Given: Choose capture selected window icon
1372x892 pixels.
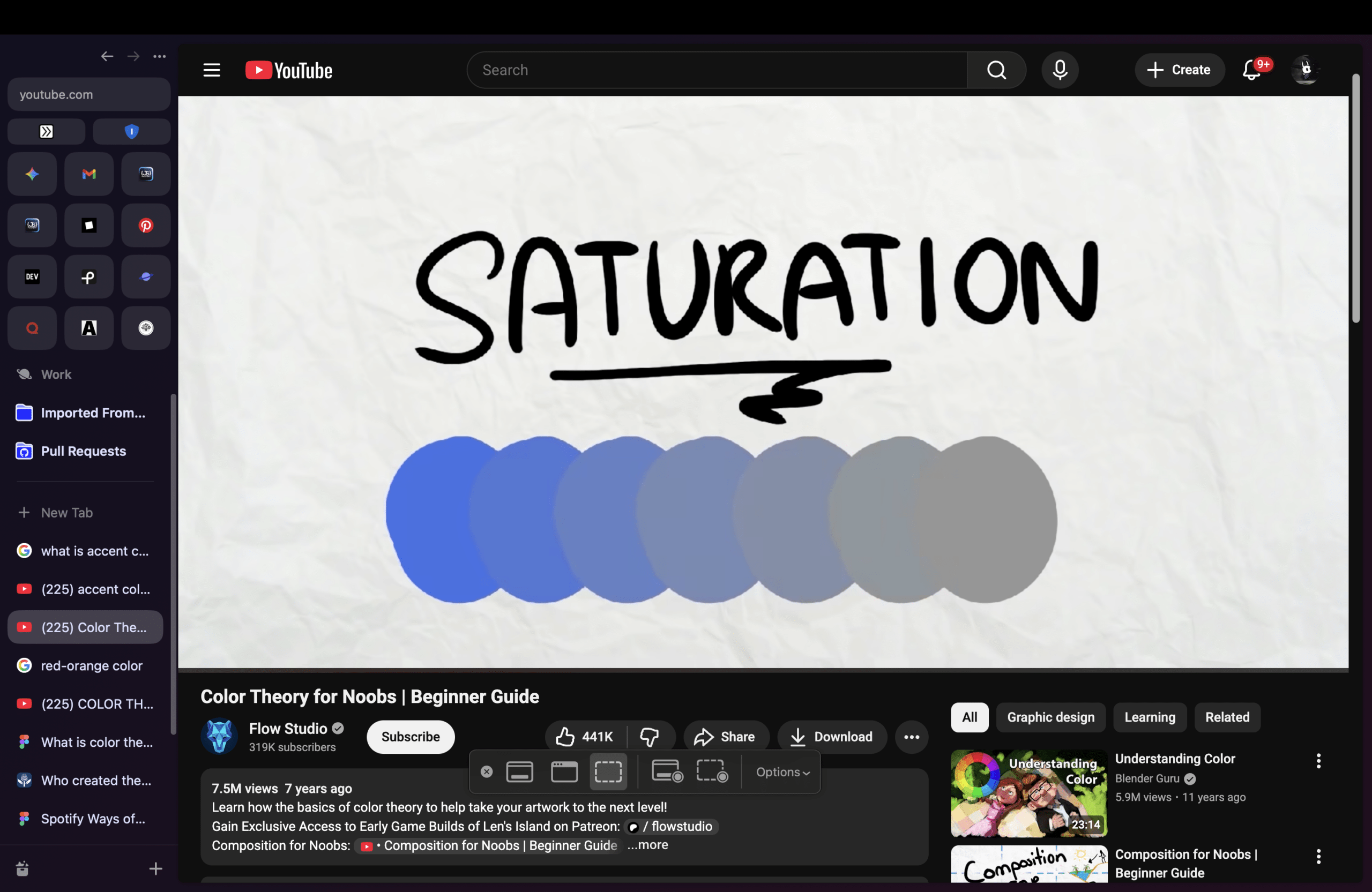Looking at the screenshot, I should pyautogui.click(x=564, y=771).
